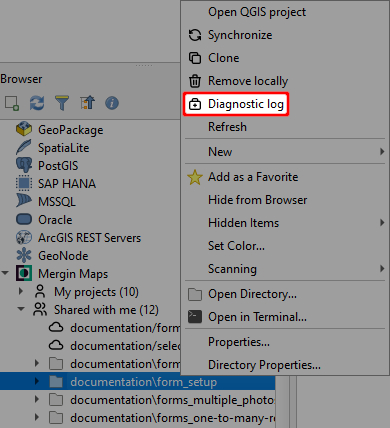The image size is (390, 428).
Task: Select highlighted documentation\form_setup row
Action: [137, 382]
